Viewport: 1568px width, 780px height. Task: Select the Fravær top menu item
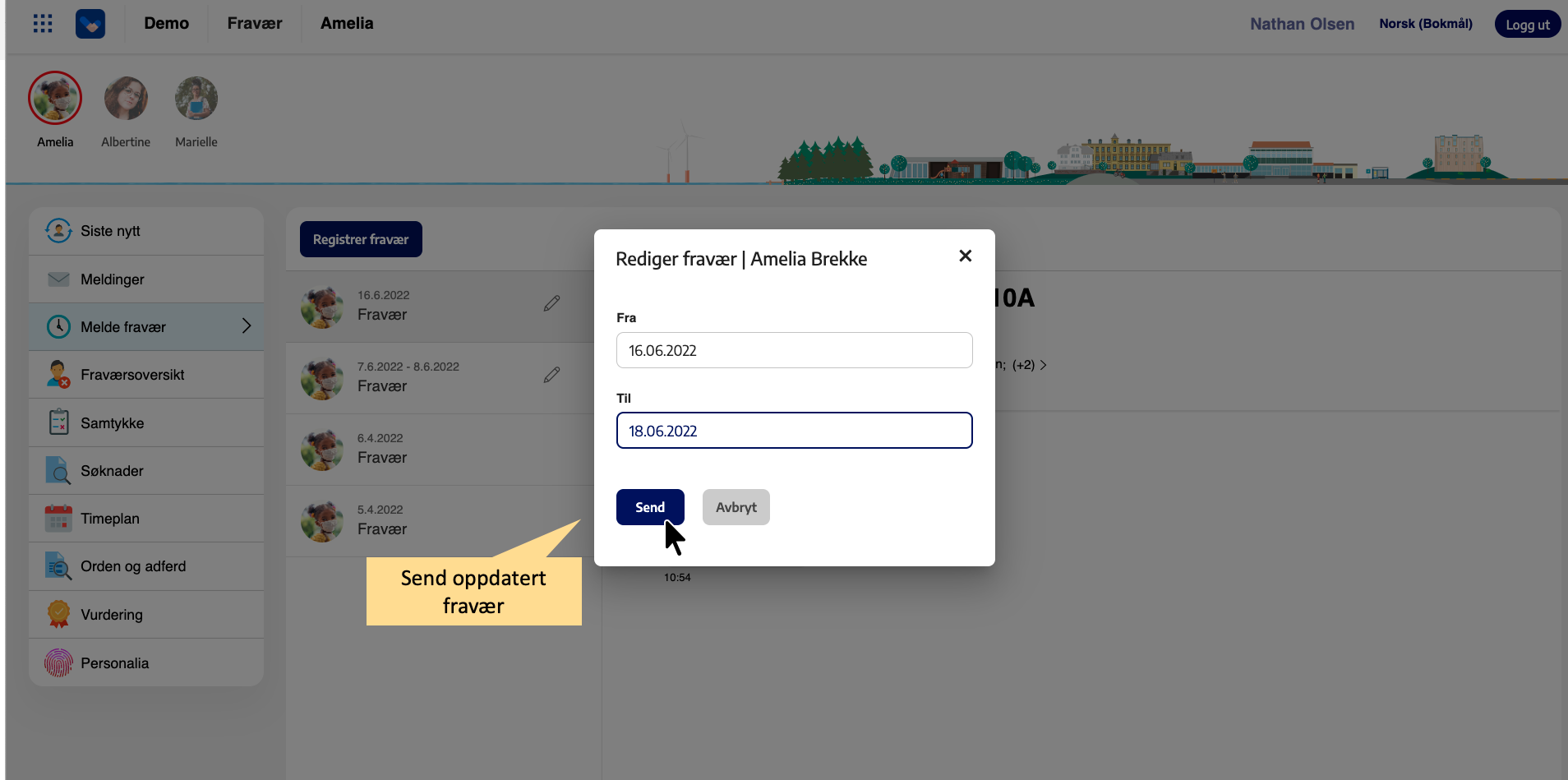255,24
